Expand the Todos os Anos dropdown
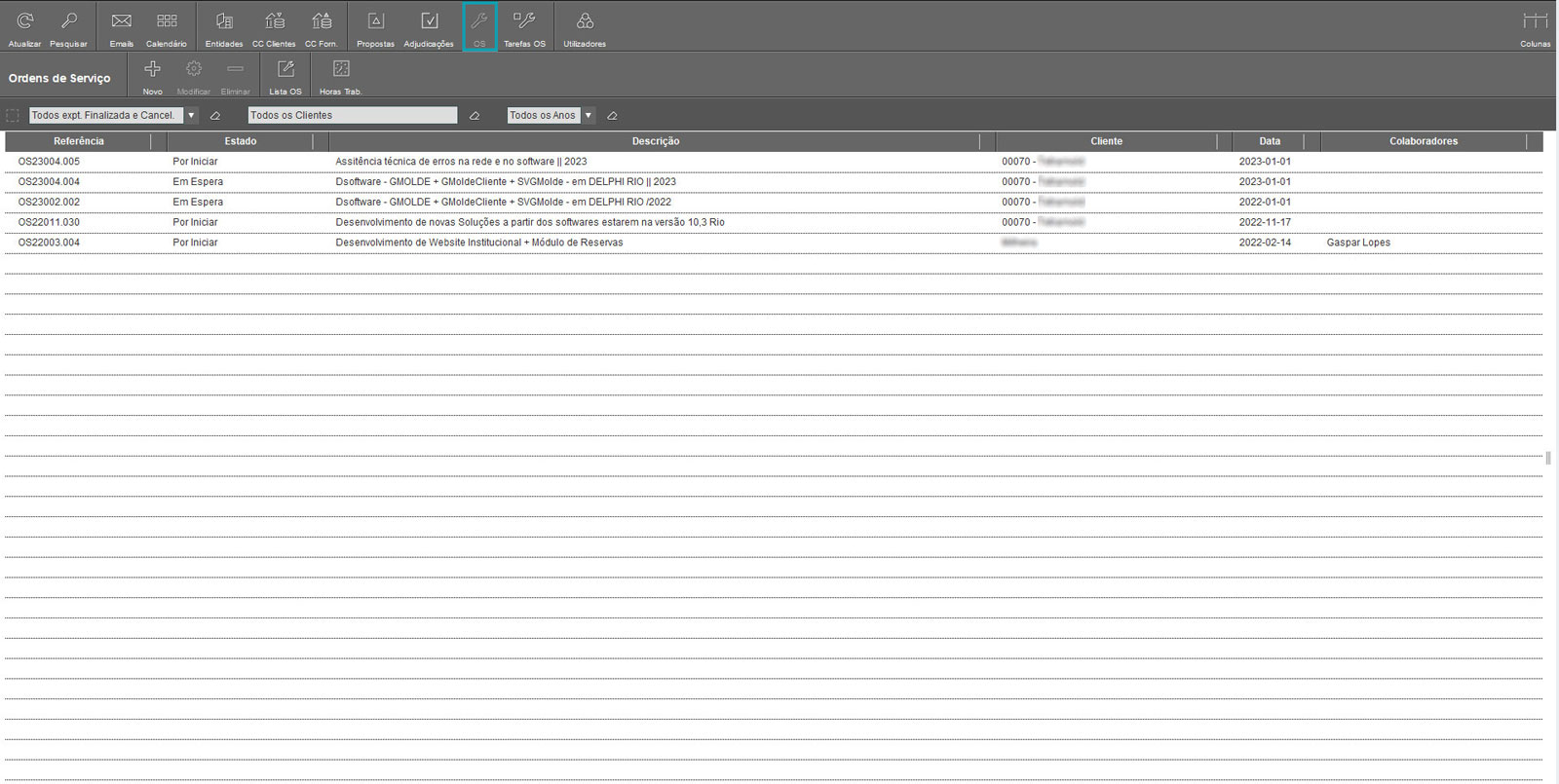 click(589, 116)
